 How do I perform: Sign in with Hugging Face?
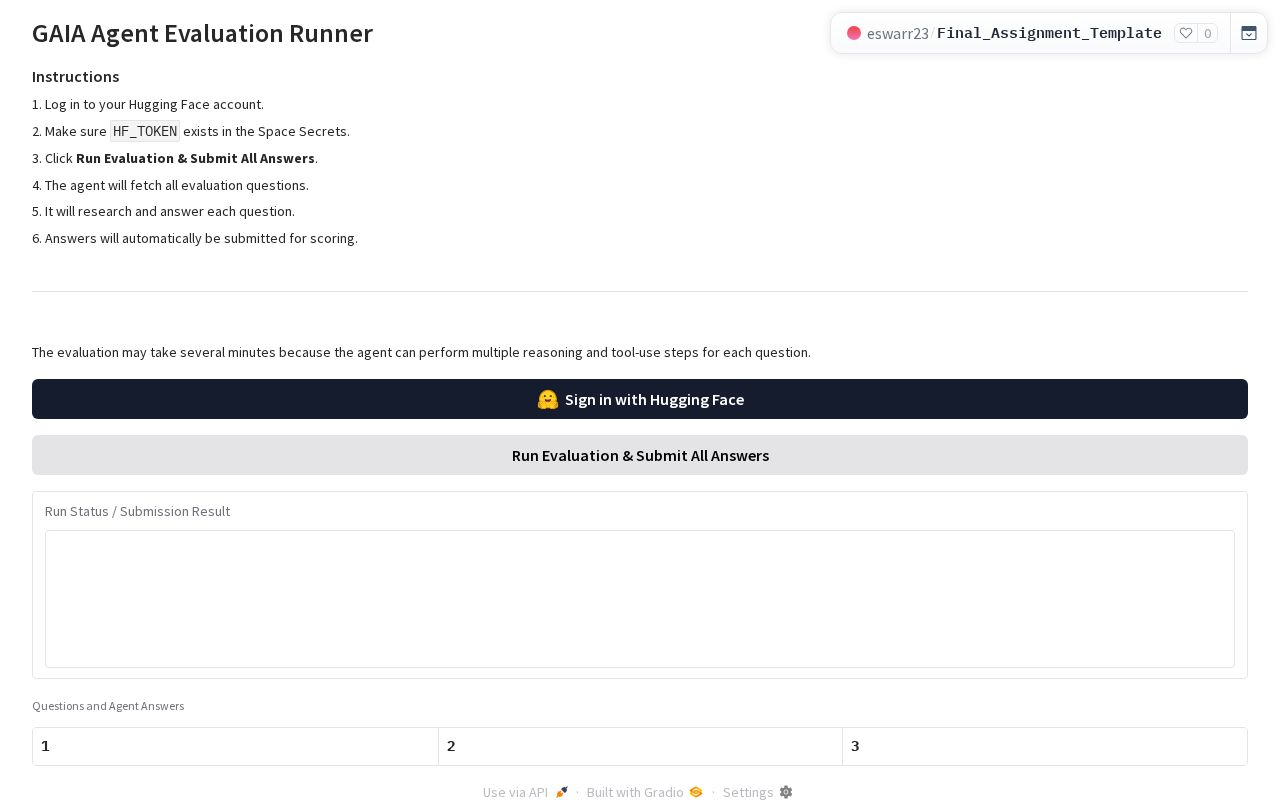coord(640,399)
